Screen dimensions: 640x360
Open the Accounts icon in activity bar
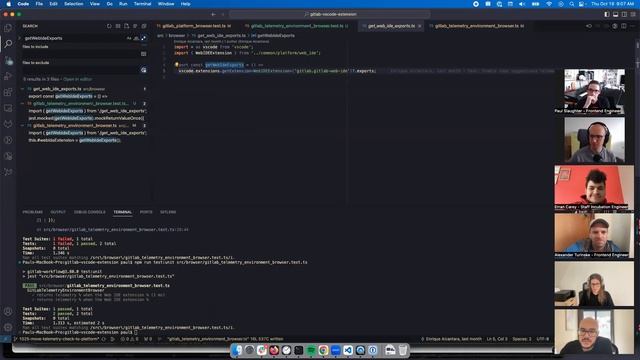8,312
